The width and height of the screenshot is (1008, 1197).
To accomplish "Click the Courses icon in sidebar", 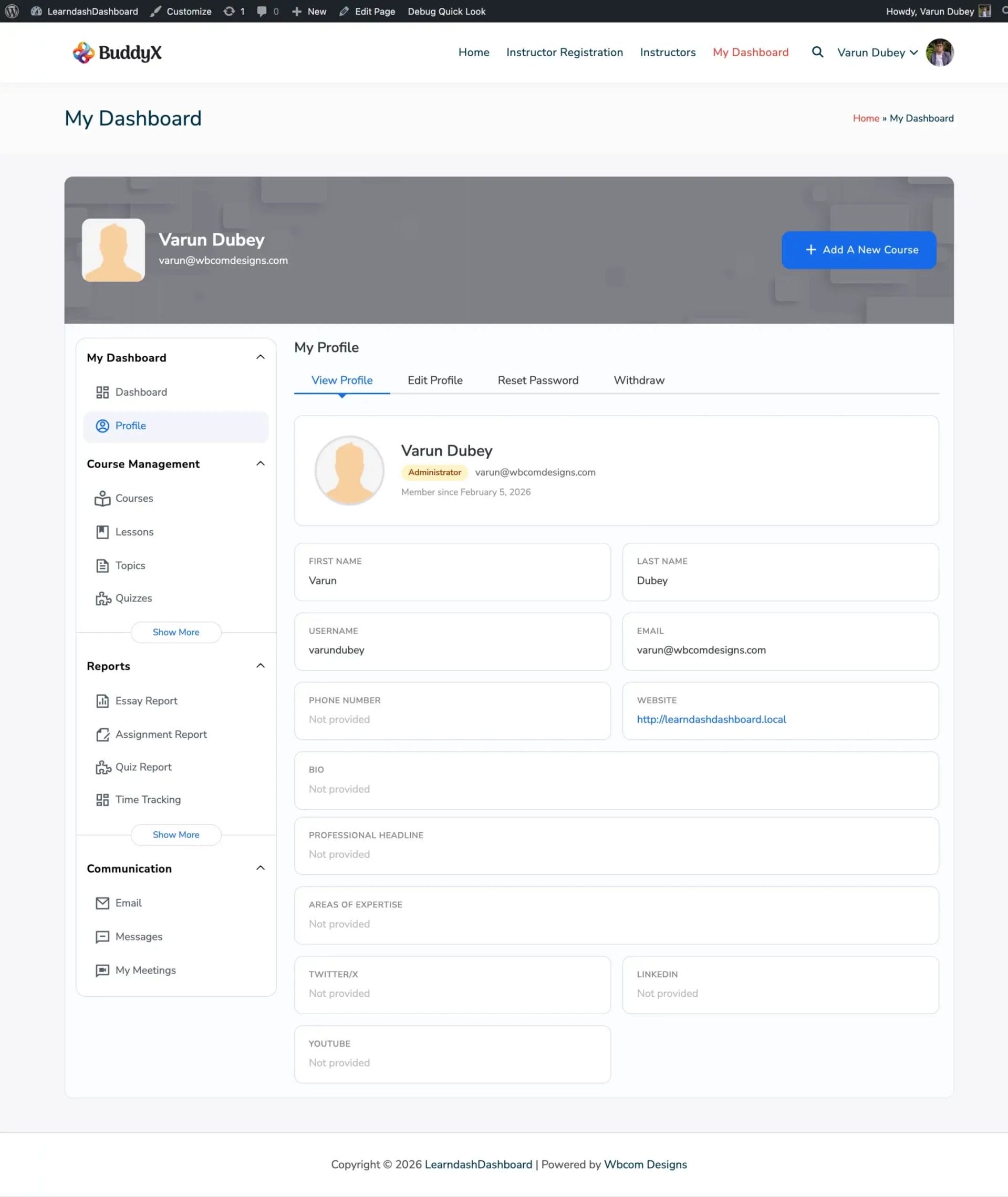I will (x=102, y=499).
